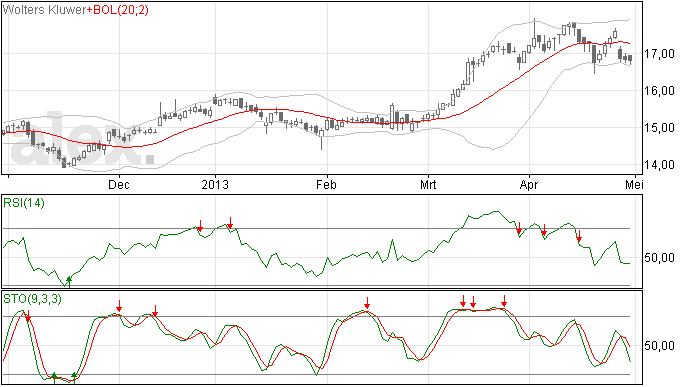
Task: Click the Mrt date axis label
Action: [x=428, y=184]
